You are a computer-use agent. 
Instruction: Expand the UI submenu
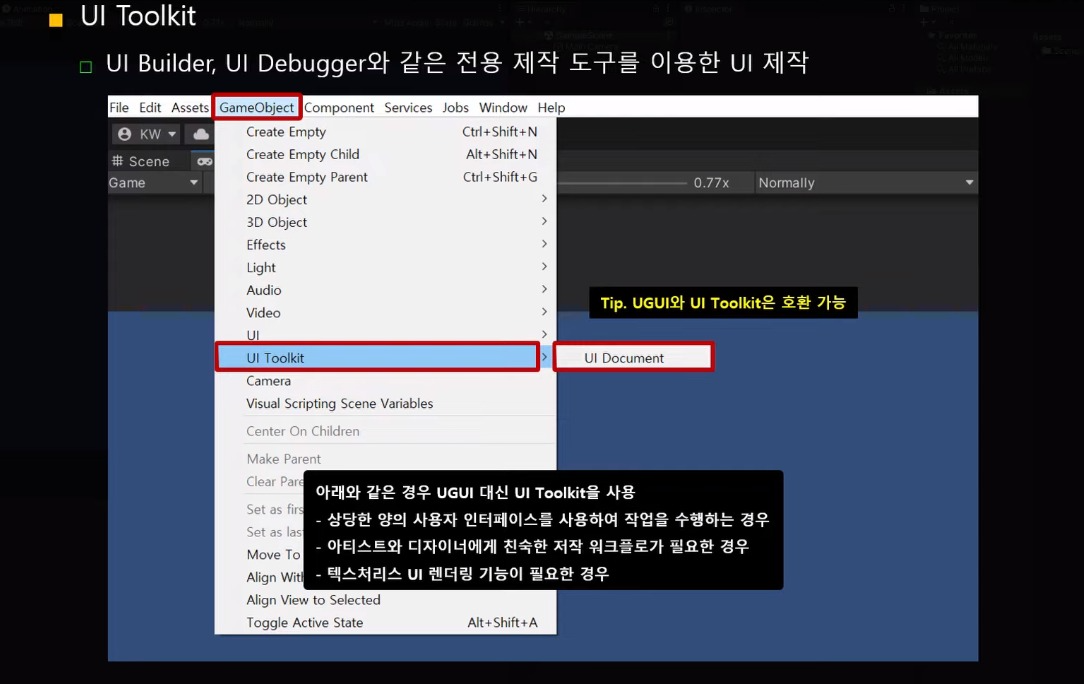[x=385, y=335]
